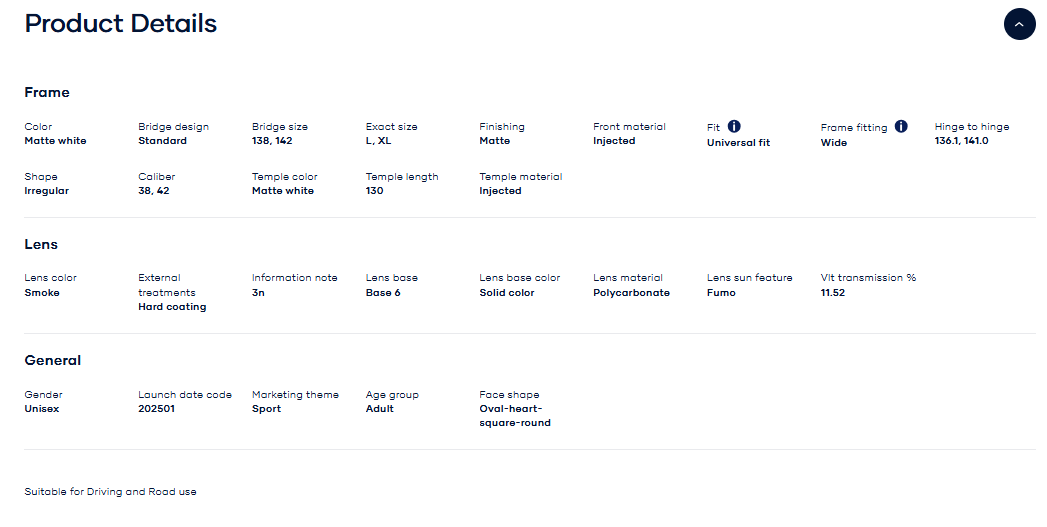Click the General section heading
The image size is (1047, 527).
click(x=53, y=360)
